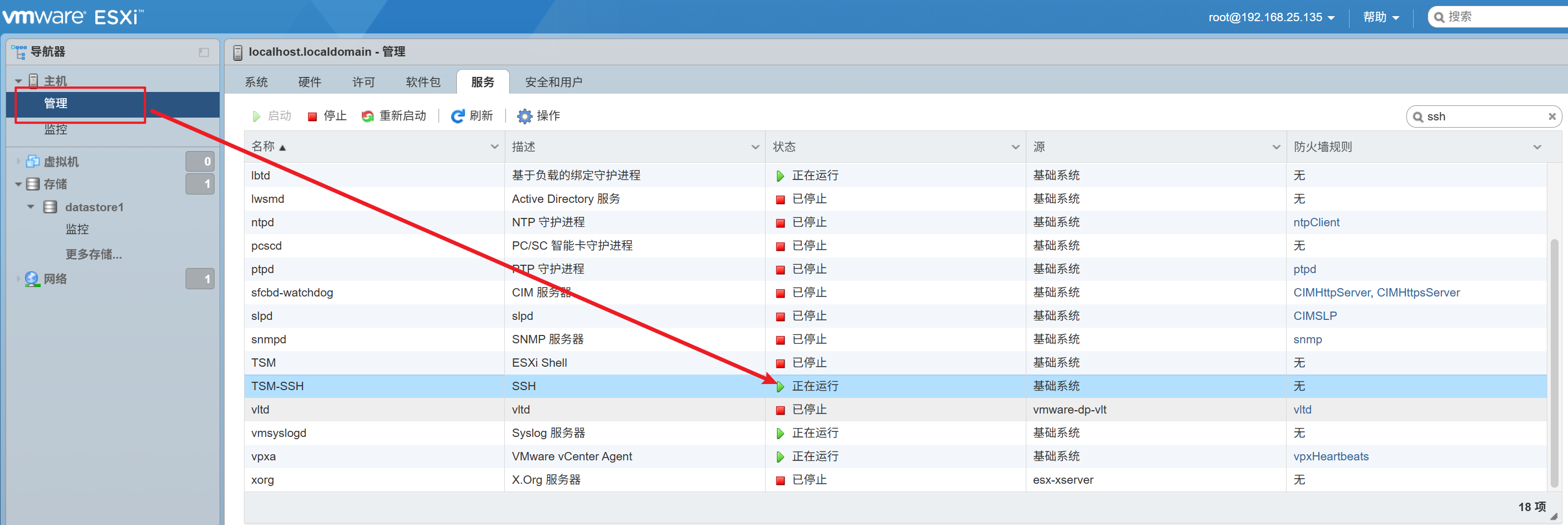Collapse the datastore1 tree node
The width and height of the screenshot is (1568, 525).
pyautogui.click(x=31, y=207)
